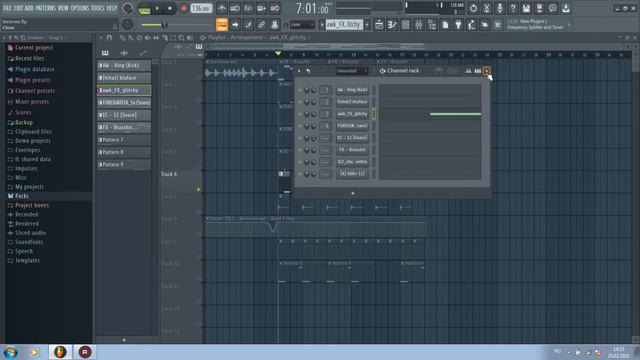Toggle the Browser view icon

point(432,25)
